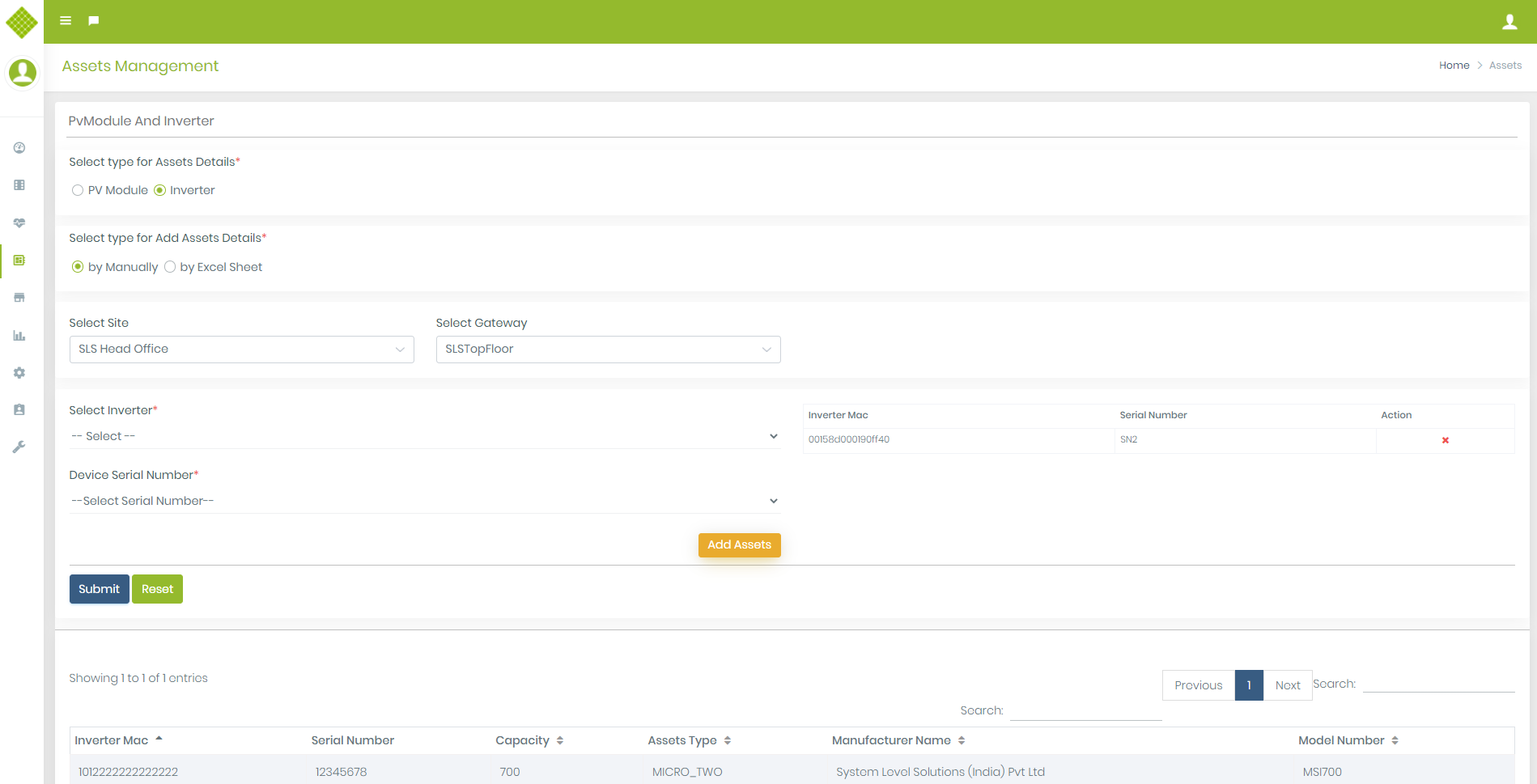Open the Select Site dropdown
Image resolution: width=1537 pixels, height=784 pixels.
[241, 350]
